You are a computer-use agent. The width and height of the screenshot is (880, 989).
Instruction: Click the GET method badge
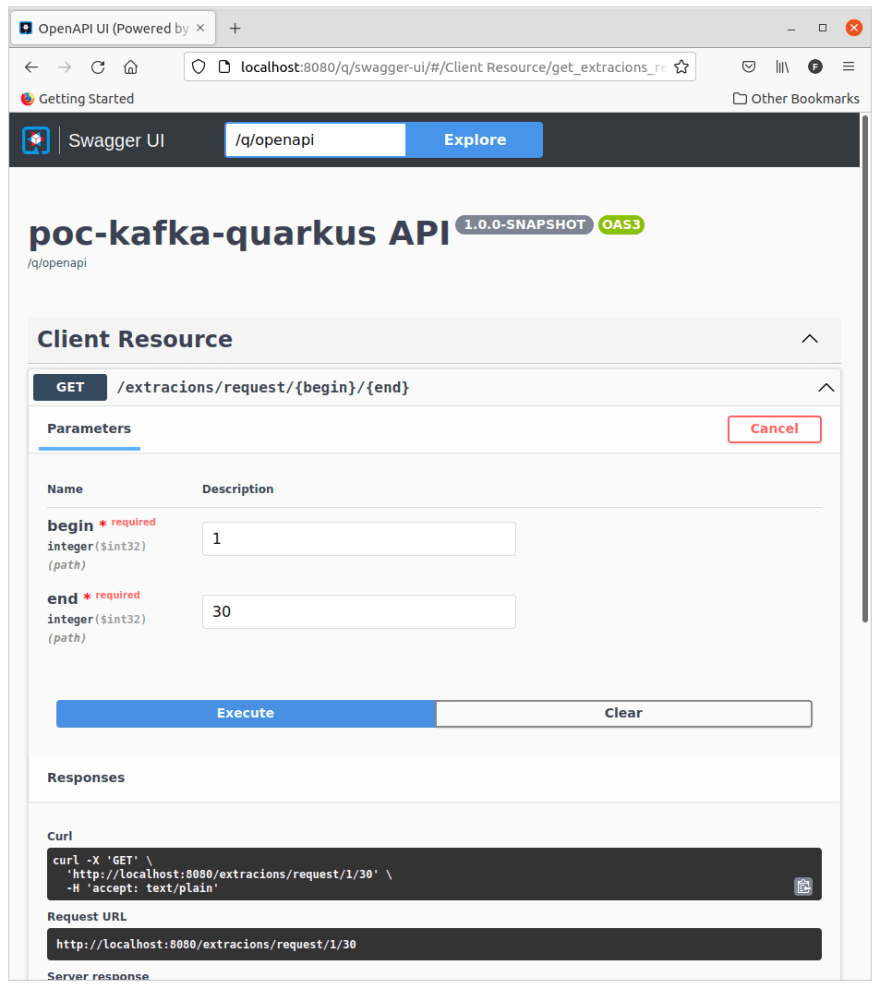[x=70, y=387]
